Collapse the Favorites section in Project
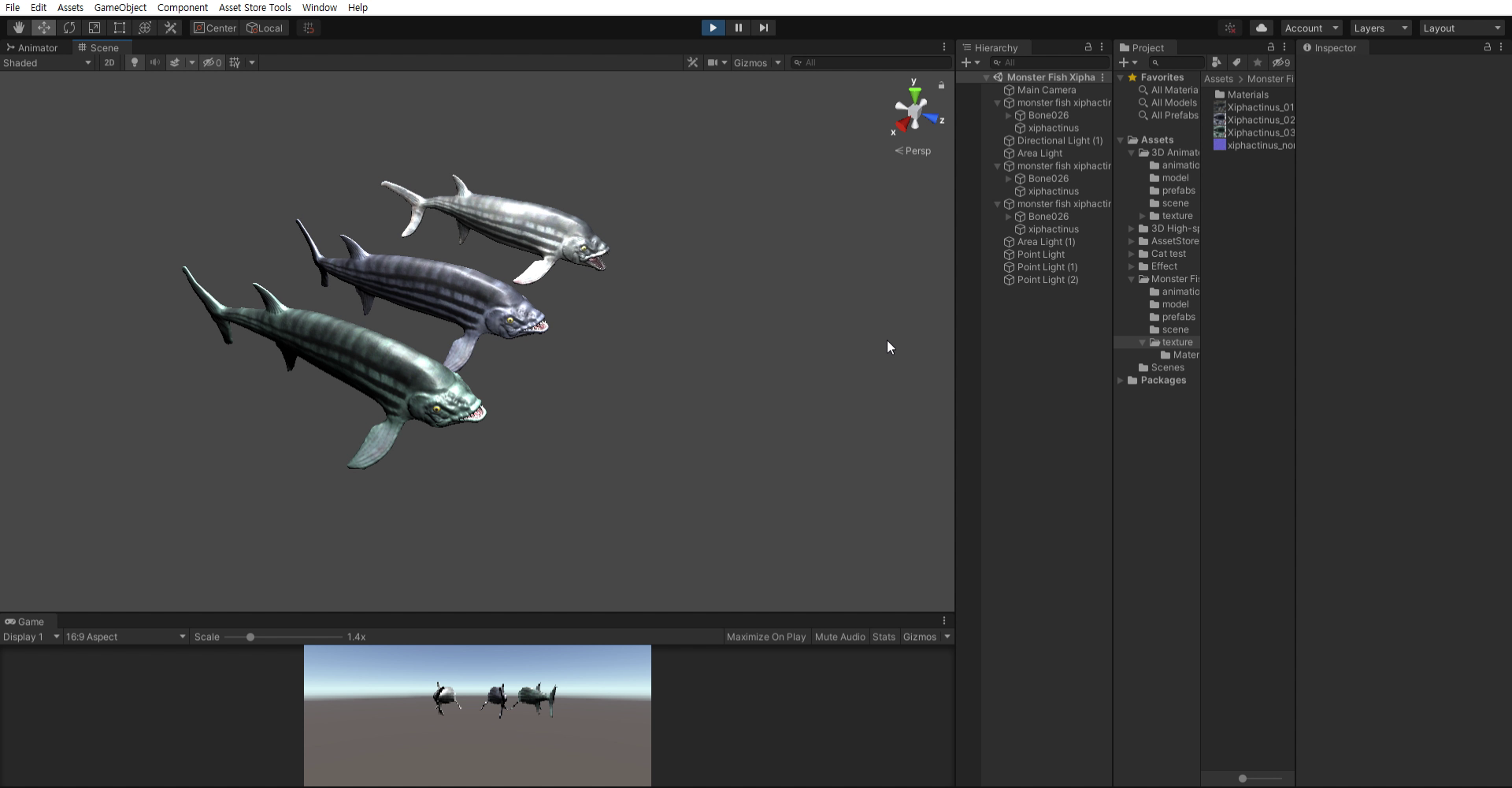The width and height of the screenshot is (1512, 788). click(x=1121, y=77)
